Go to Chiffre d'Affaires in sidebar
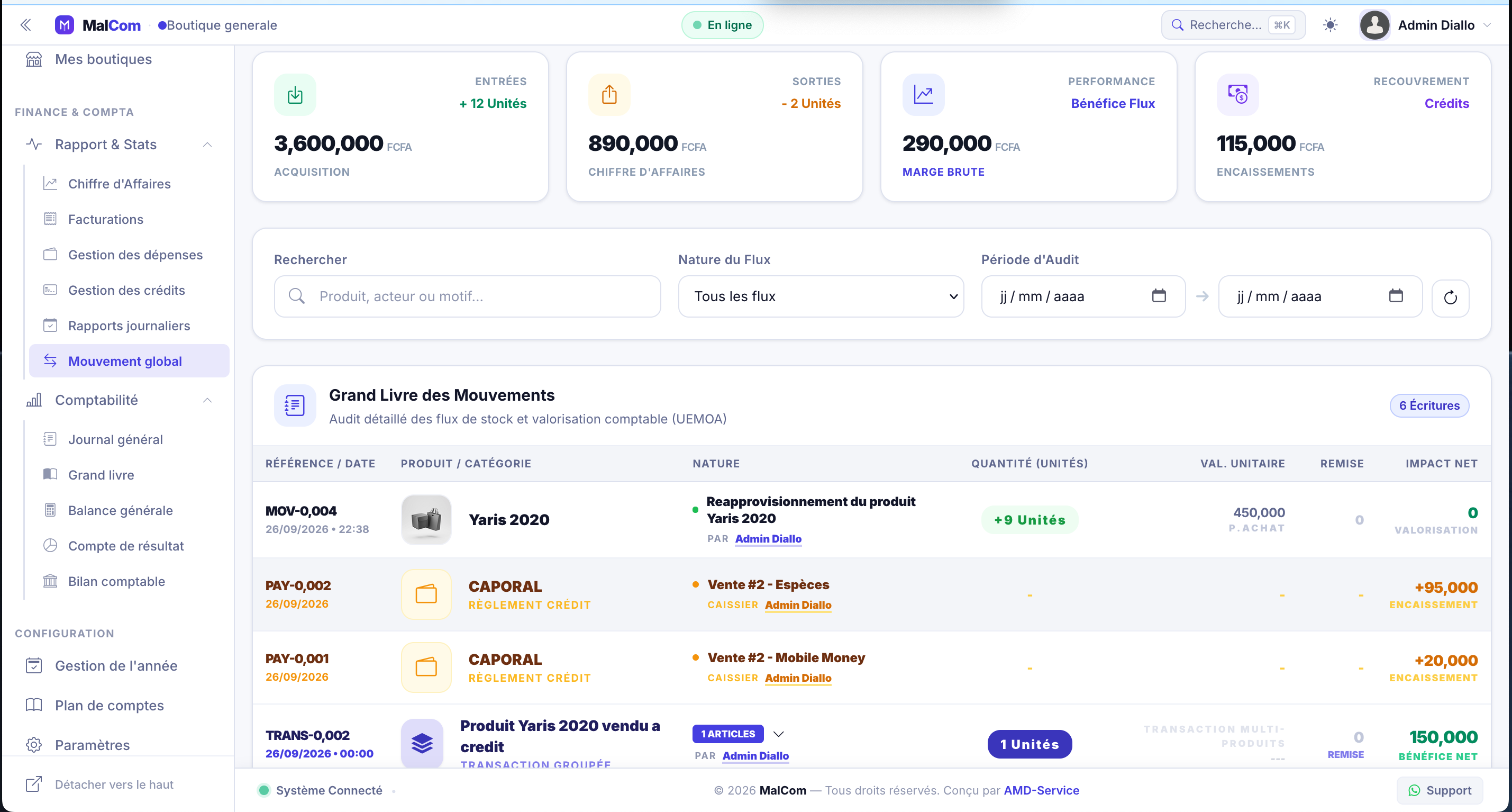 pyautogui.click(x=119, y=184)
